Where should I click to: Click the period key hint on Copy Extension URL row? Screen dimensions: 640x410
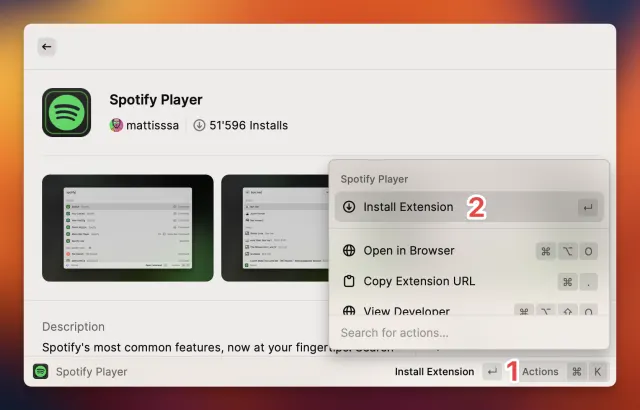588,282
